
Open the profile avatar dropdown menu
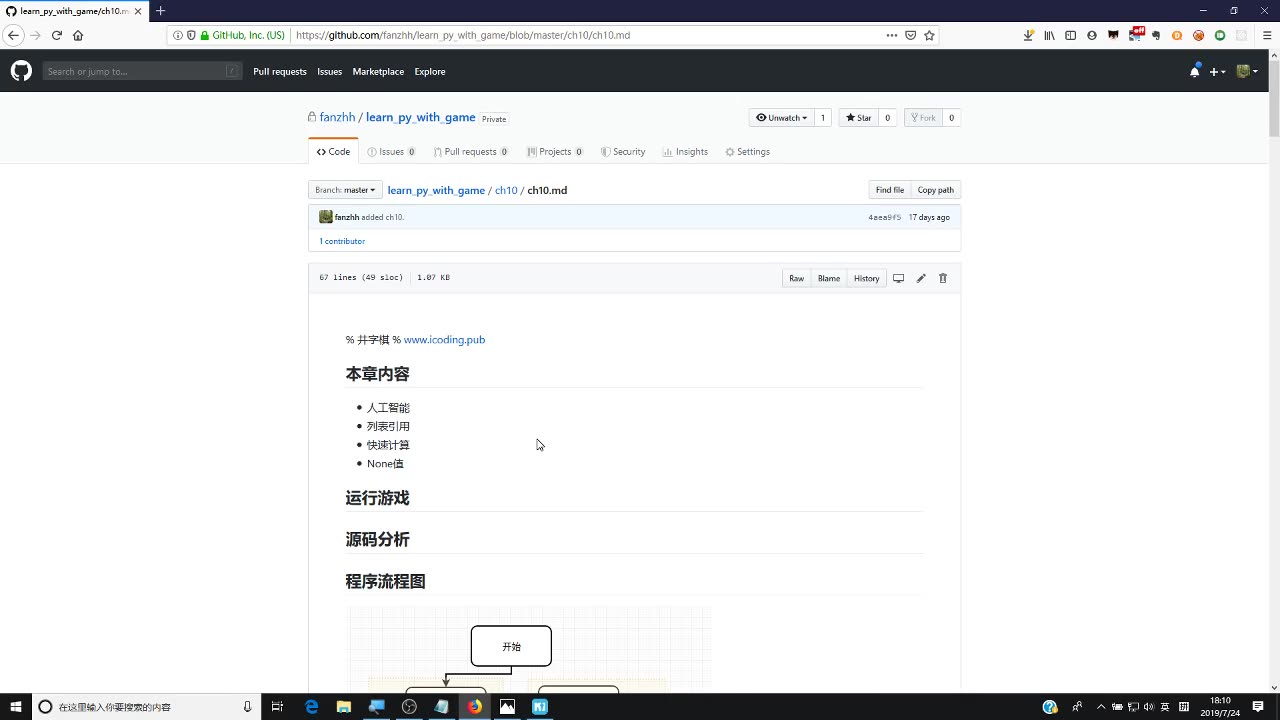pyautogui.click(x=1245, y=71)
